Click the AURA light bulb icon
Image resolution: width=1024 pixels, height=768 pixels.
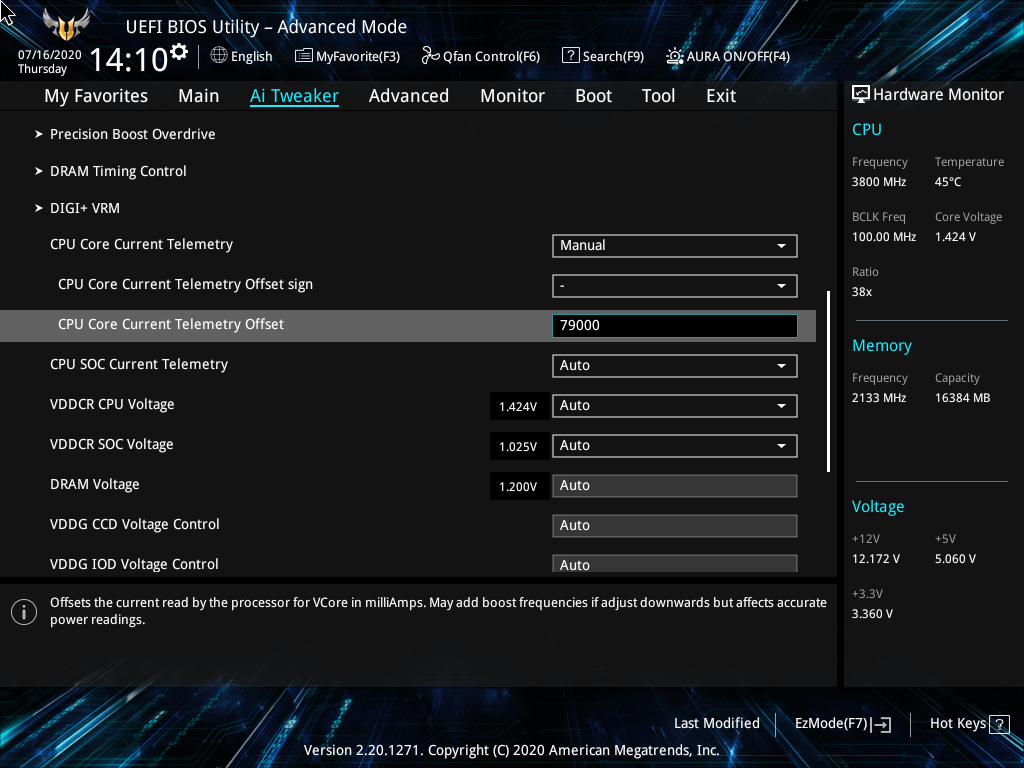coord(675,56)
